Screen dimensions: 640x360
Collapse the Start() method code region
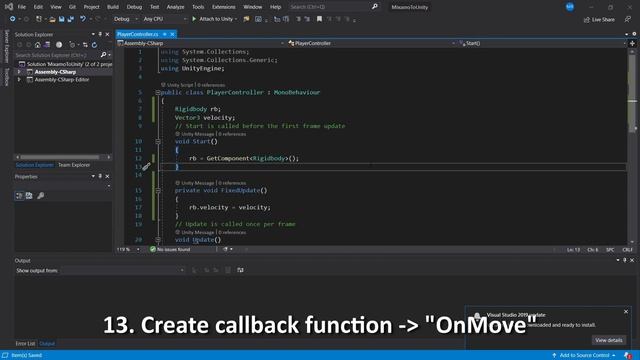pyautogui.click(x=158, y=142)
